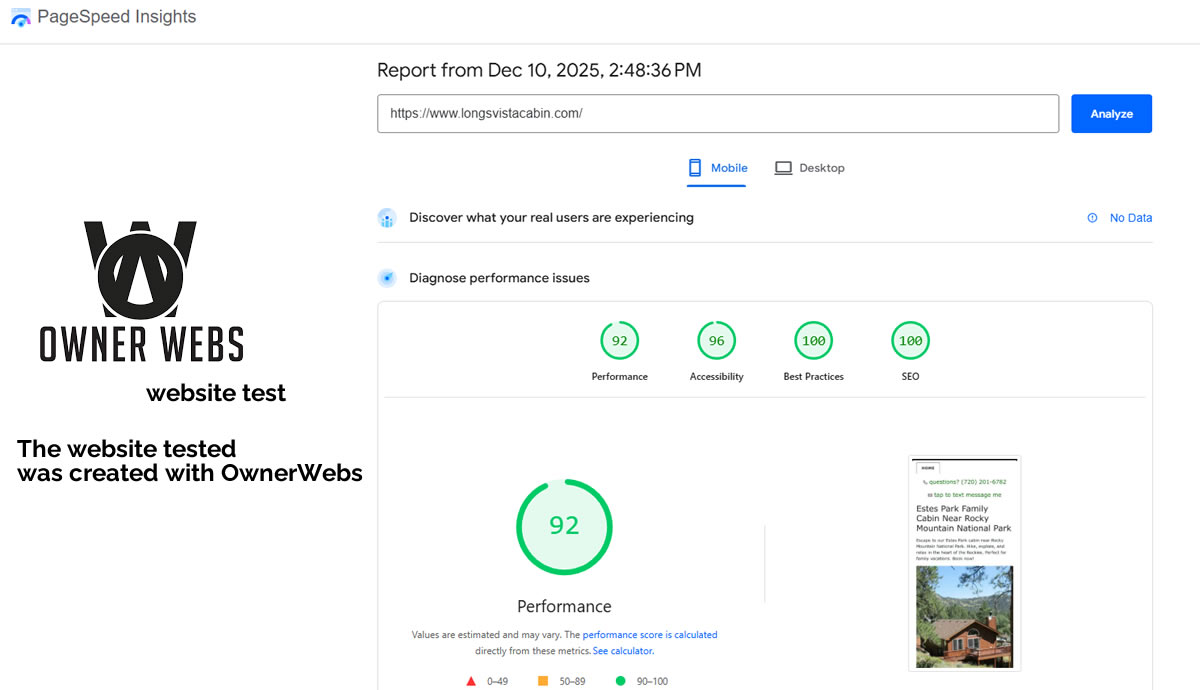
Task: Open the 'performance score is calculated' link
Action: point(650,635)
